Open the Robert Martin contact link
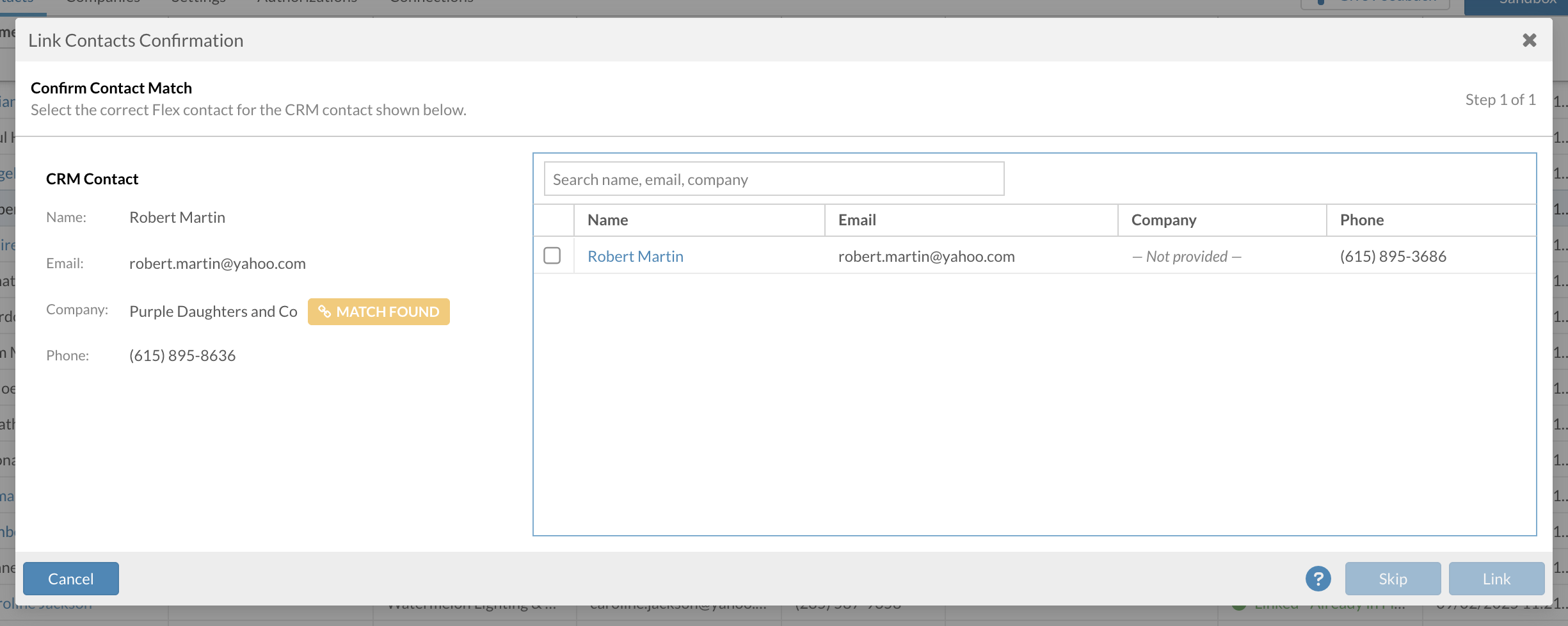Image resolution: width=1568 pixels, height=626 pixels. [x=635, y=257]
